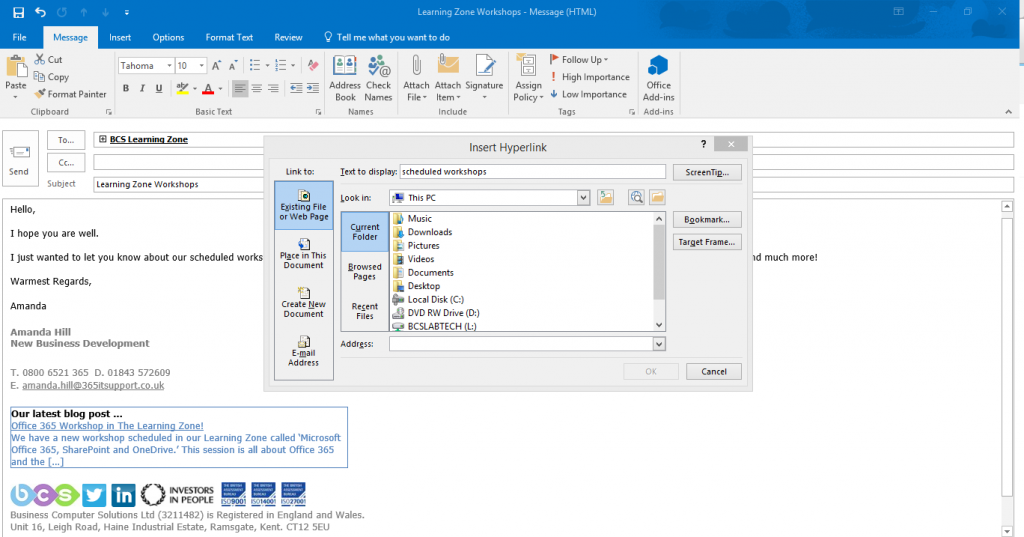Open Signature dropdown
Screen dimensions: 1024x537
tap(484, 78)
